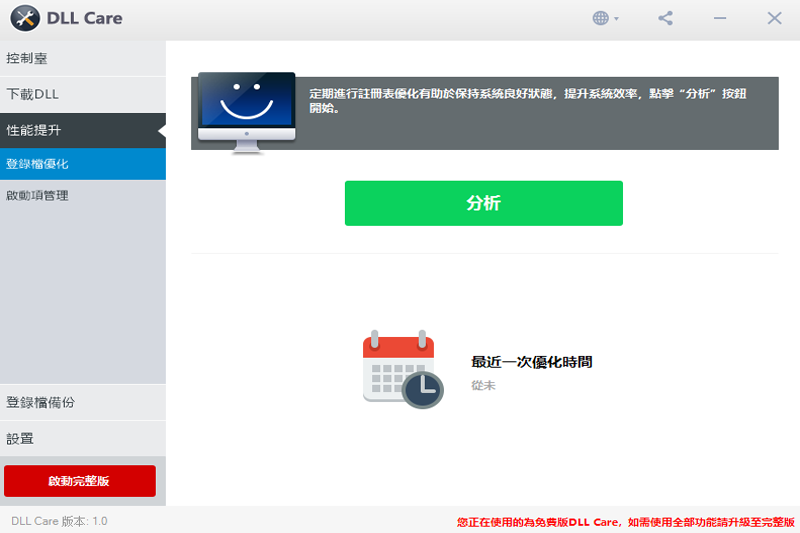Viewport: 800px width, 533px height.
Task: Select 下載DLL in the sidebar
Action: click(x=83, y=94)
